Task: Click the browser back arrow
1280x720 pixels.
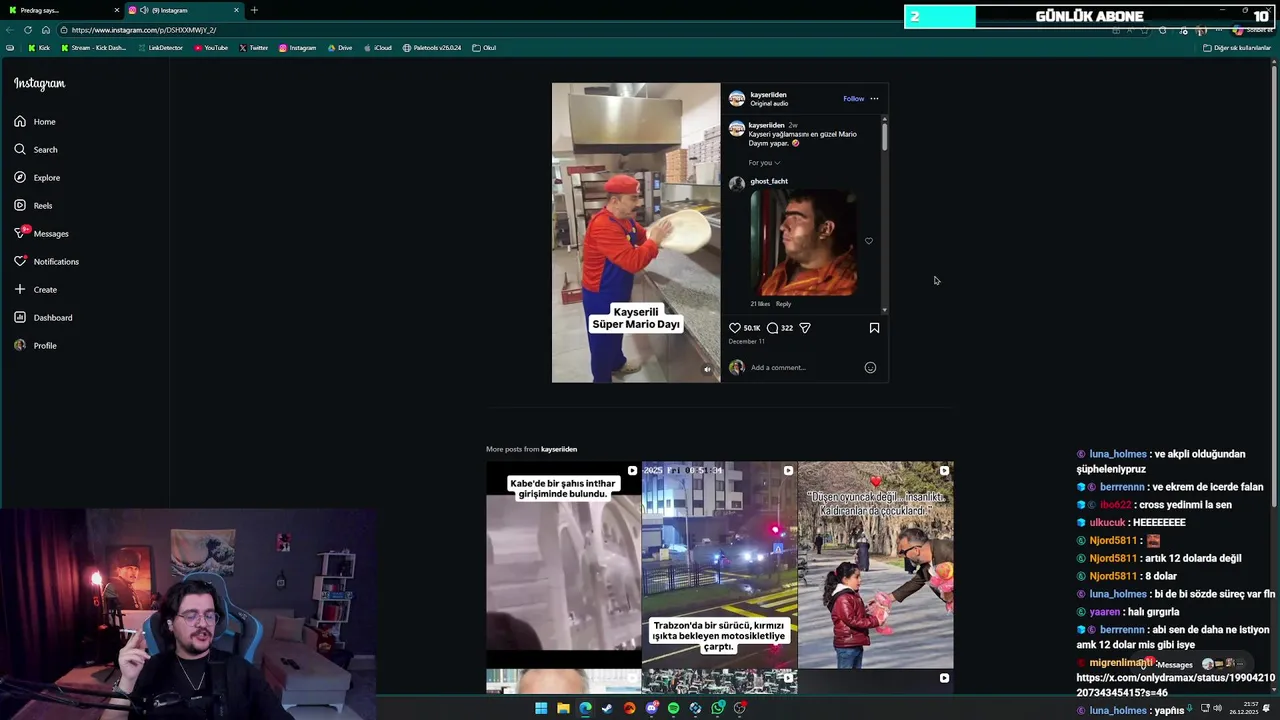Action: [x=10, y=30]
